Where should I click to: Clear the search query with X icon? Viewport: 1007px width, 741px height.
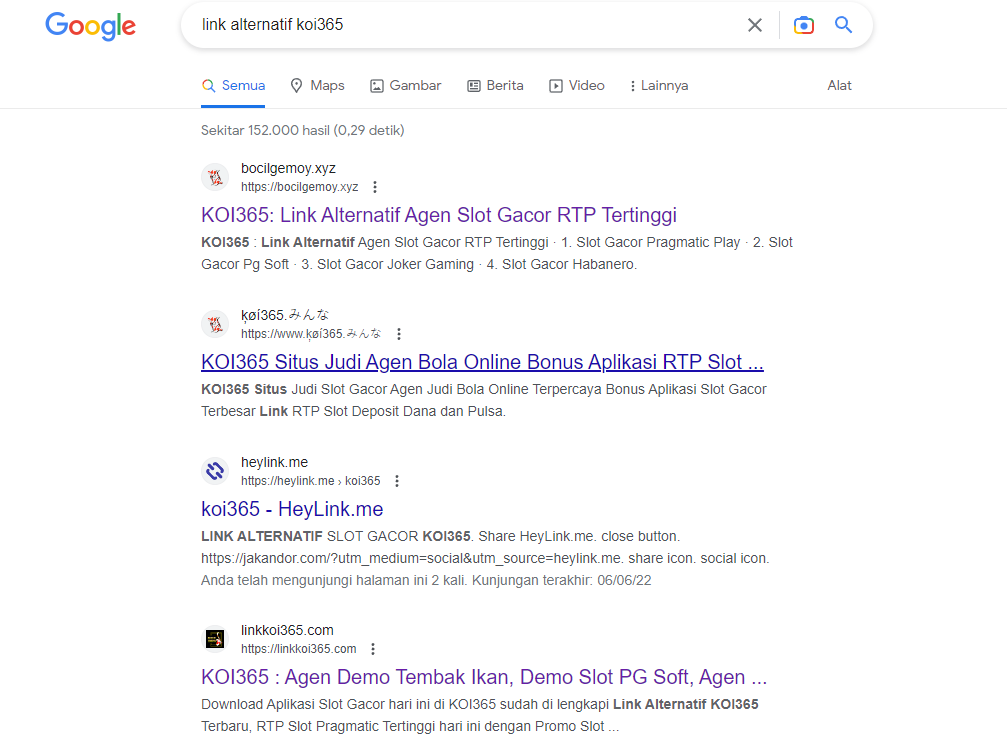coord(755,25)
